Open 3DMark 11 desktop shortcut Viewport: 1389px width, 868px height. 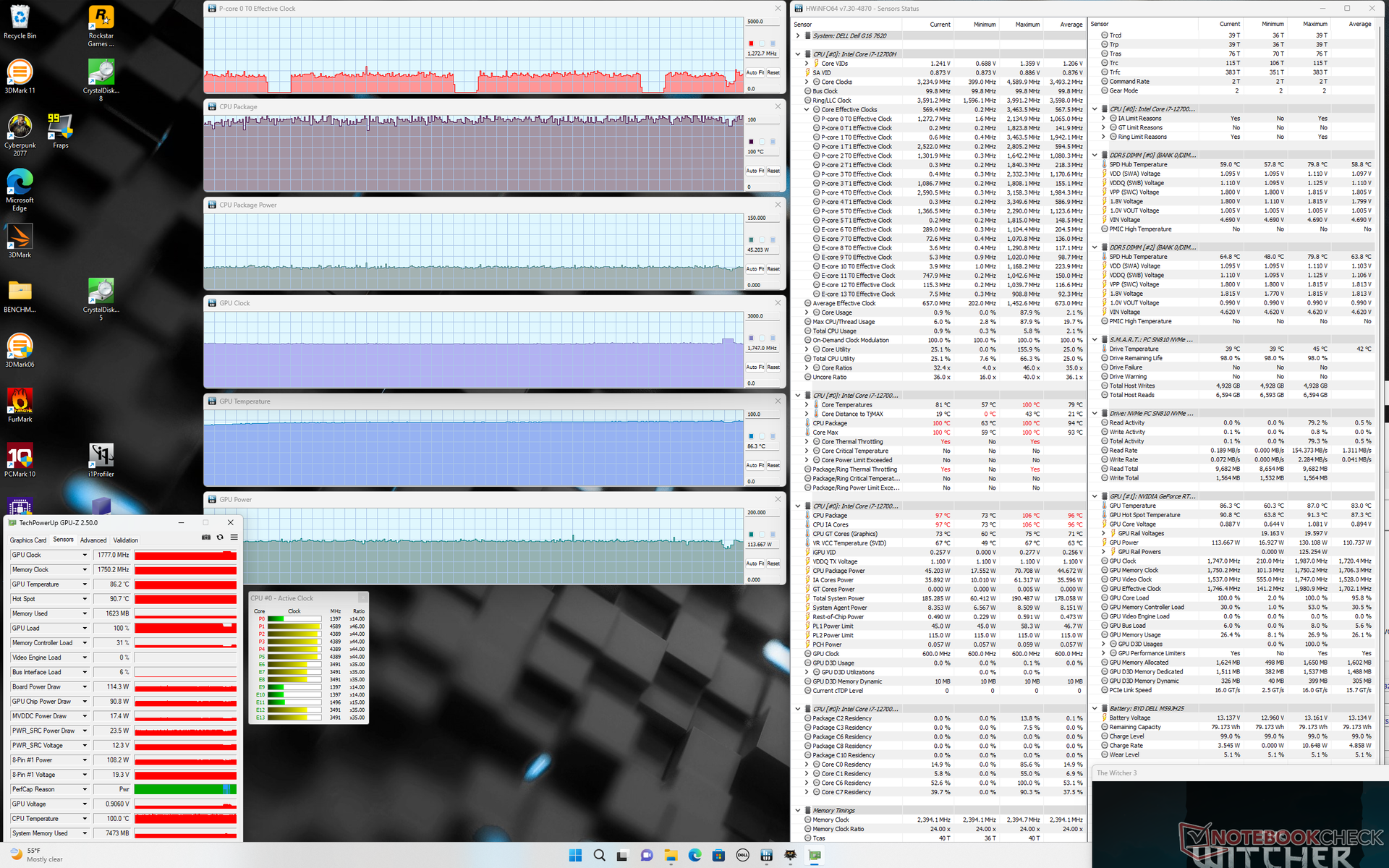(20, 77)
